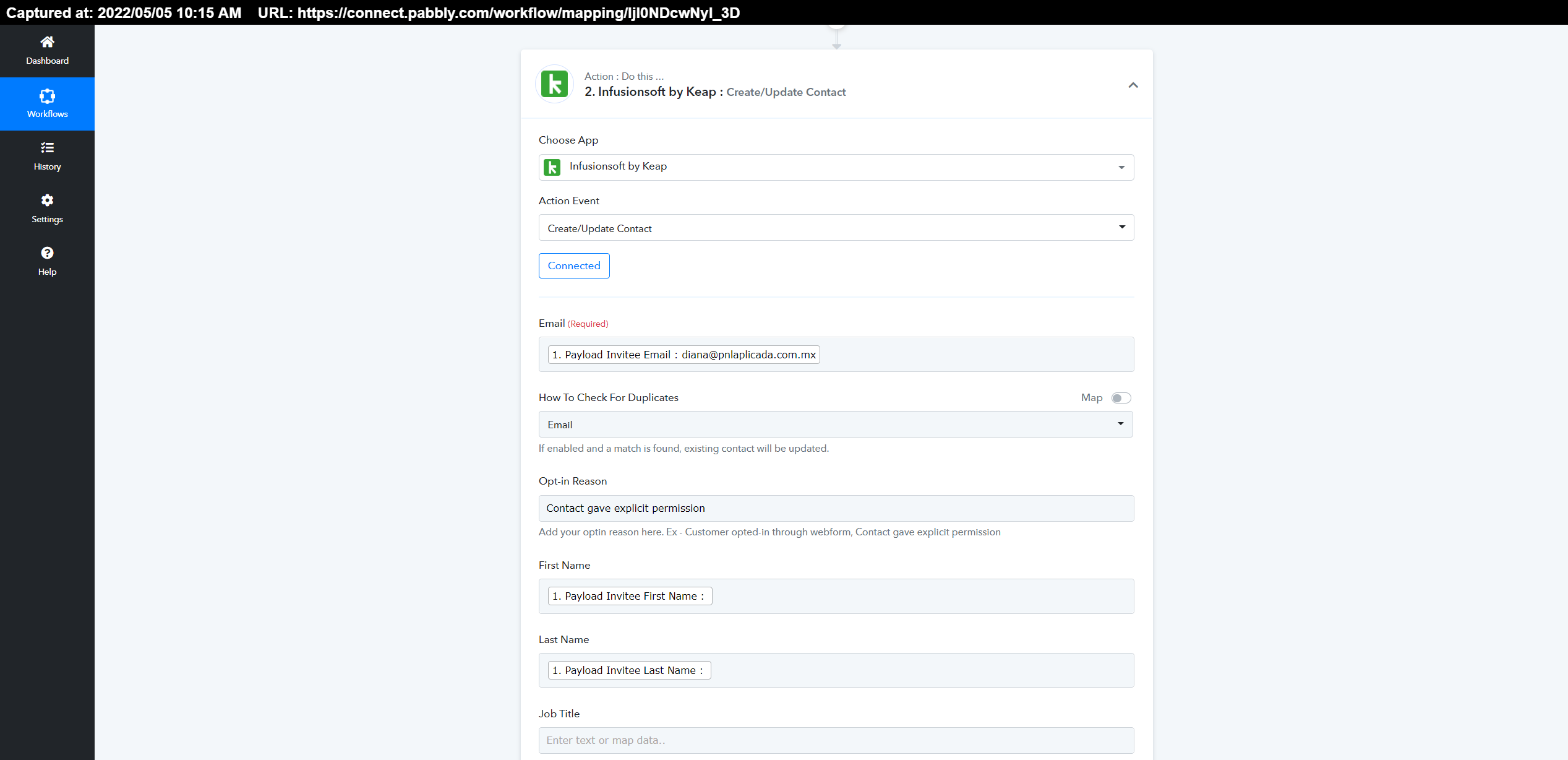Click the Job Title input field

(836, 740)
